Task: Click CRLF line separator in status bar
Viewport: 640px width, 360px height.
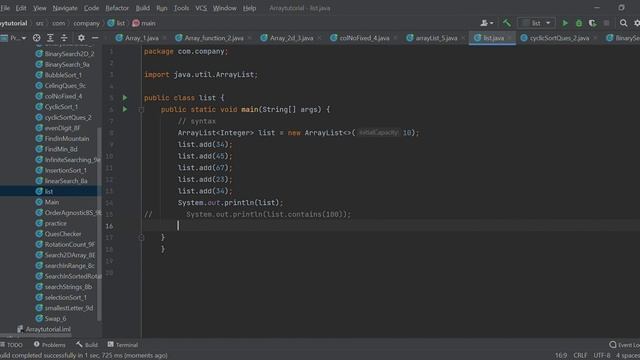Action: (x=580, y=356)
